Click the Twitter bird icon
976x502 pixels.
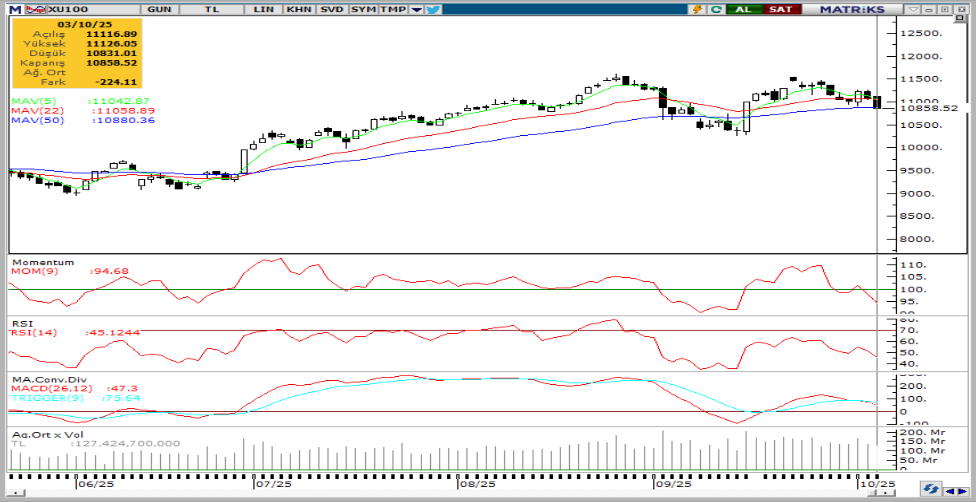(x=432, y=9)
